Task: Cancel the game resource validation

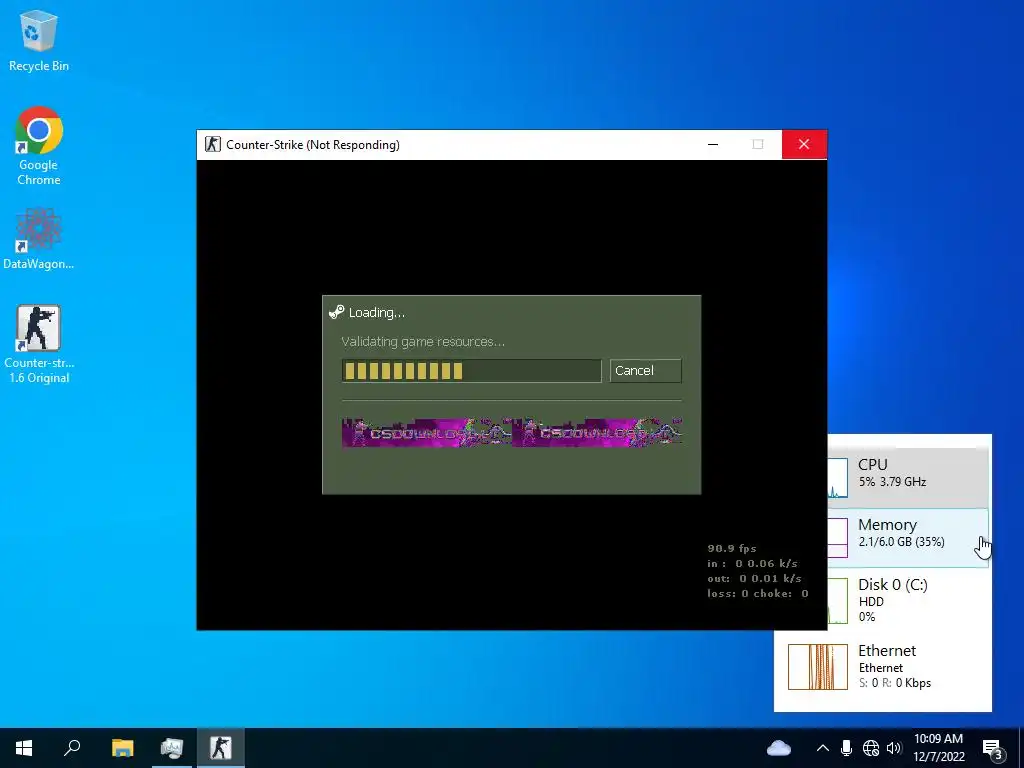Action: click(x=645, y=370)
